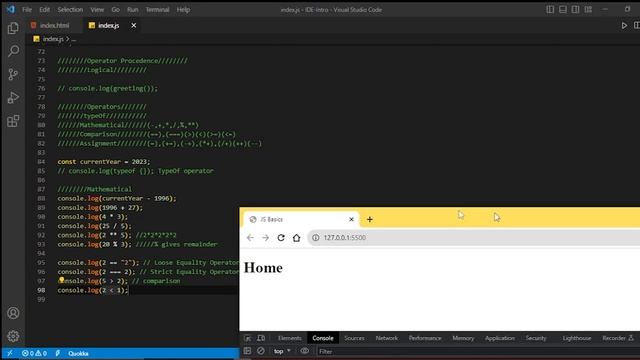Select the JS Basics browser tab
Viewport: 640px width, 360px height.
click(x=301, y=219)
